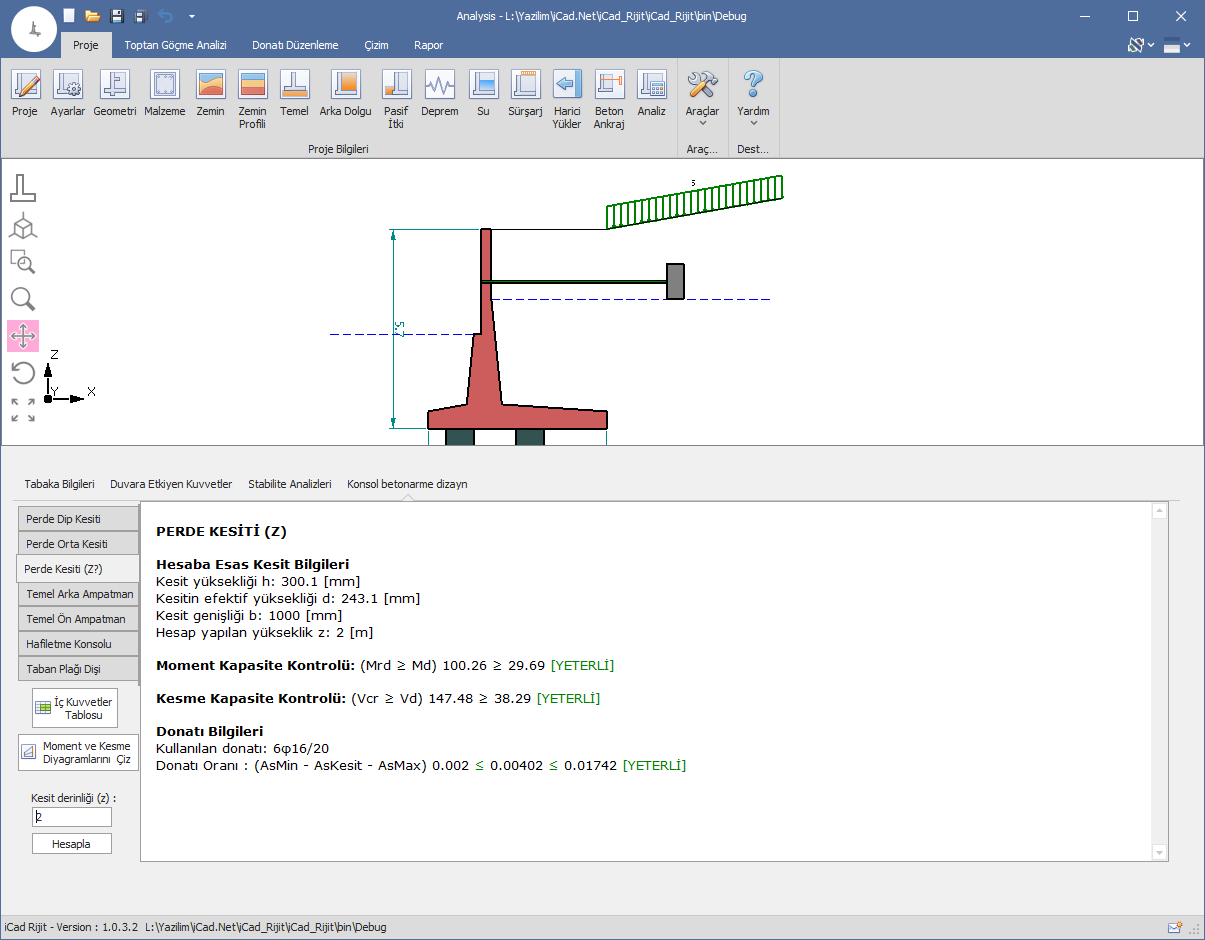Click the 'Kullanılan donatı: 6φ16/20' line
The width and height of the screenshot is (1205, 940).
click(x=243, y=748)
